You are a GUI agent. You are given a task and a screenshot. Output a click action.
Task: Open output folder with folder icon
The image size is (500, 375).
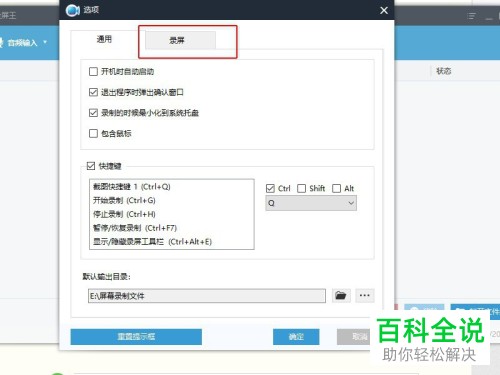(x=341, y=295)
